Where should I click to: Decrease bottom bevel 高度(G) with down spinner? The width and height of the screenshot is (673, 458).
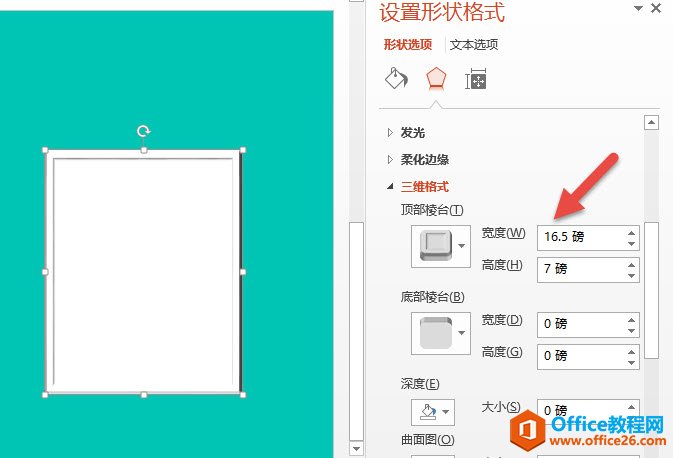(631, 363)
